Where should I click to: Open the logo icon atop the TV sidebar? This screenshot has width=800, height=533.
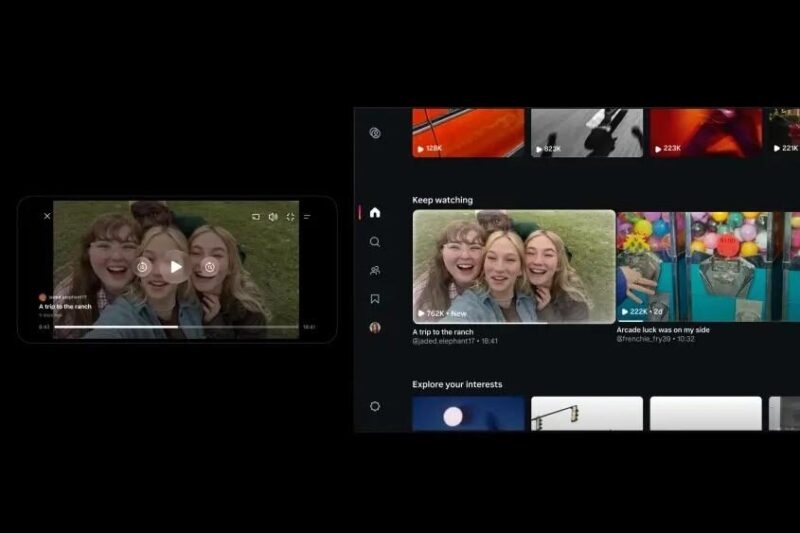[x=375, y=133]
